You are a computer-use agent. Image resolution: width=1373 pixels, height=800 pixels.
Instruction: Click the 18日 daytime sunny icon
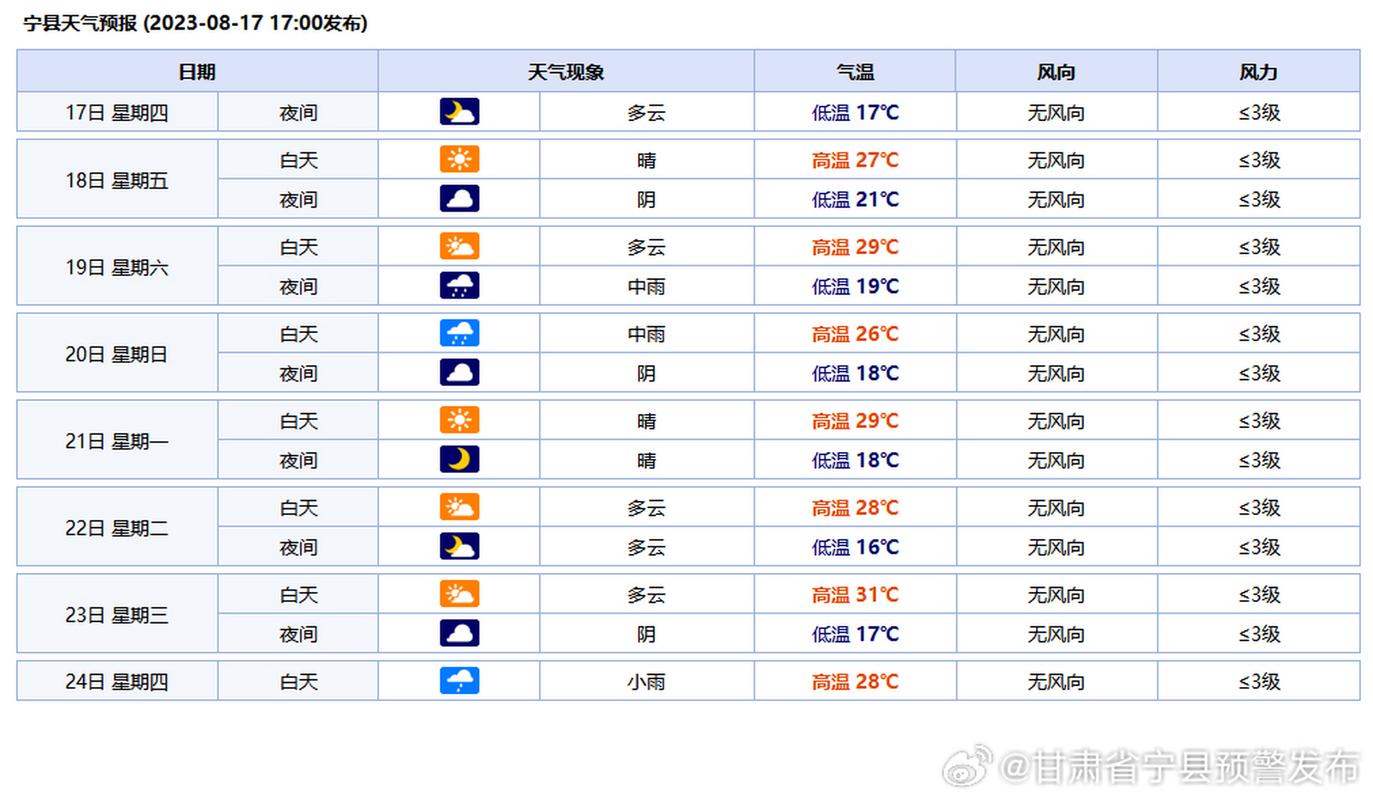point(459,159)
